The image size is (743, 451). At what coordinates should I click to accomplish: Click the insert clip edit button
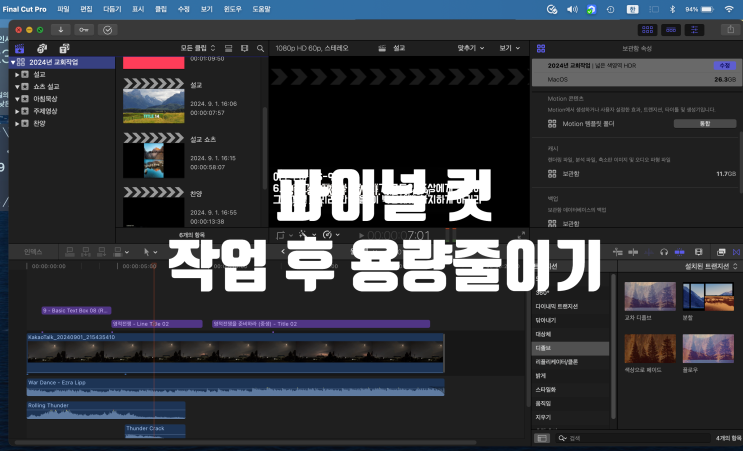(86, 252)
